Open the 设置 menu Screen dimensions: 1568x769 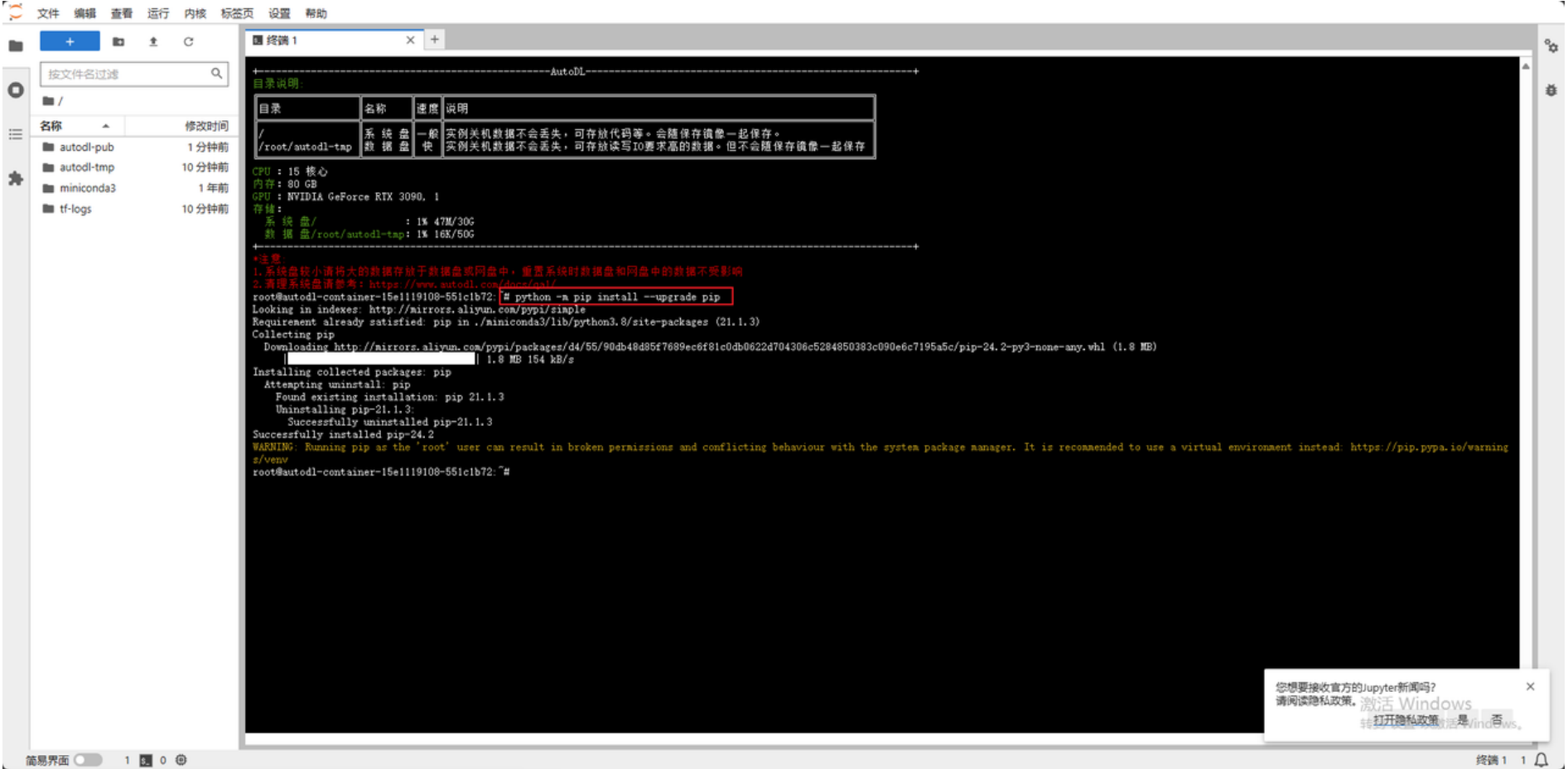coord(279,13)
